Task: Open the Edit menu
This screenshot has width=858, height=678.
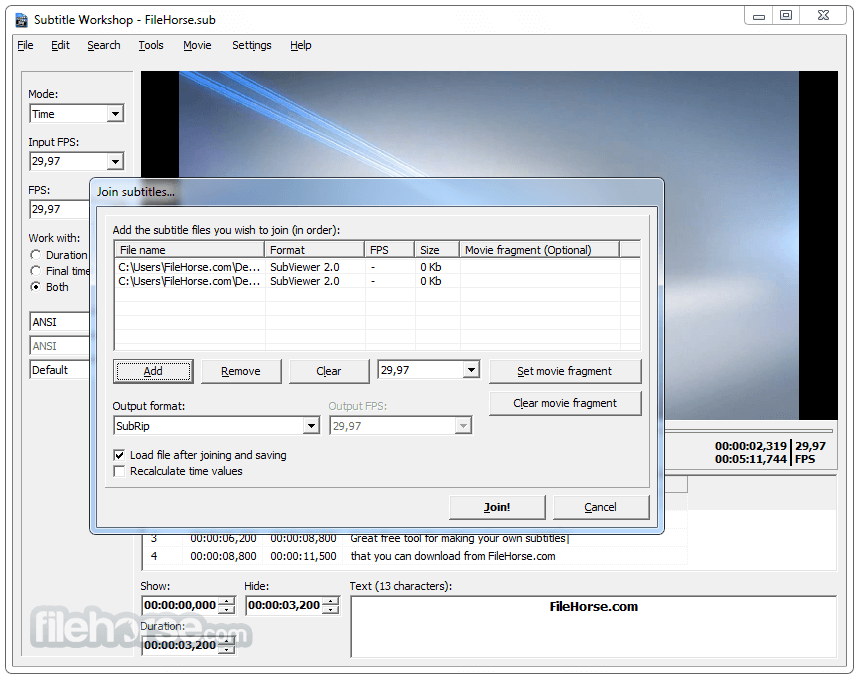Action: (60, 45)
